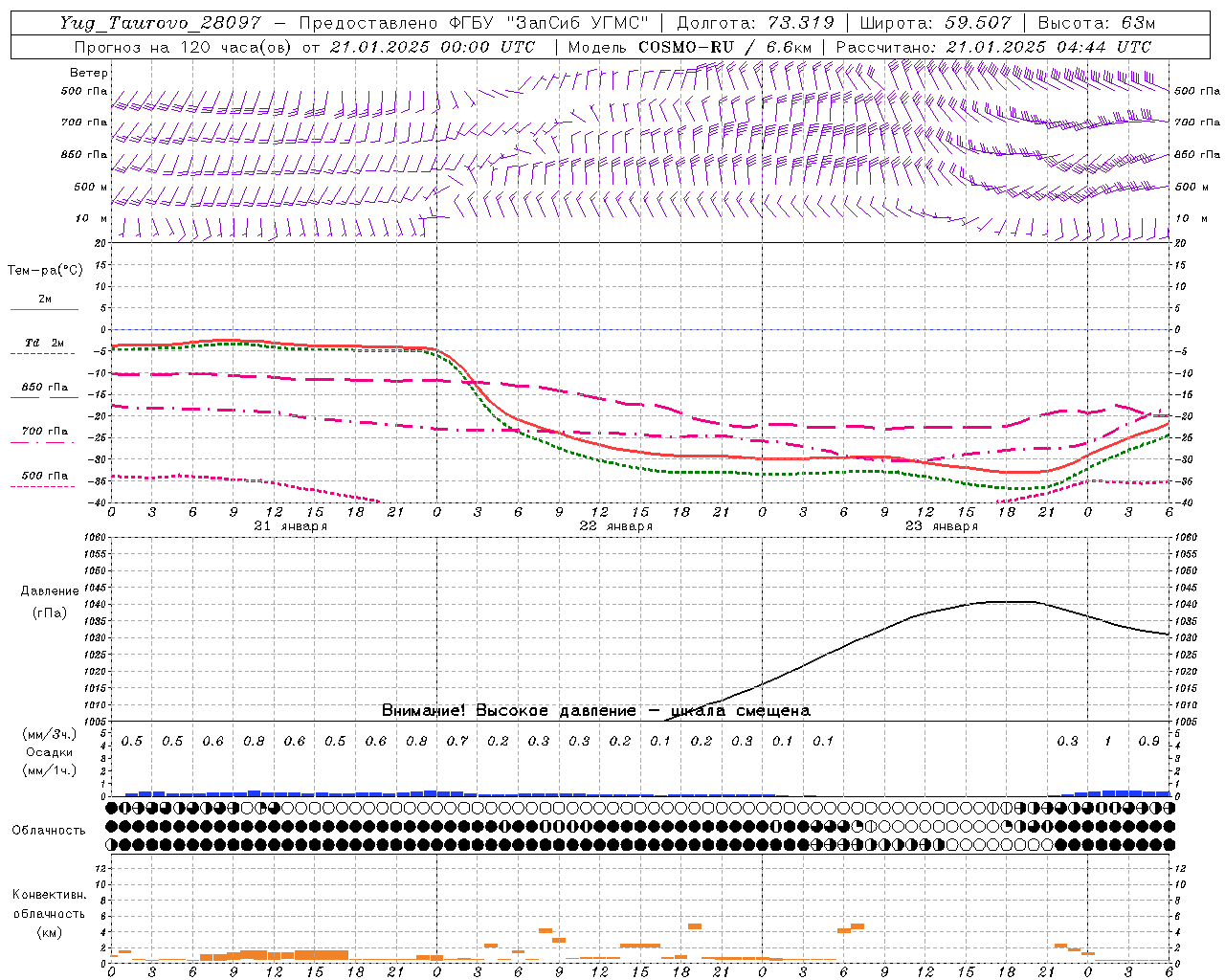
Task: Click the station name Yug_Taurovo_28097
Action: tap(160, 23)
